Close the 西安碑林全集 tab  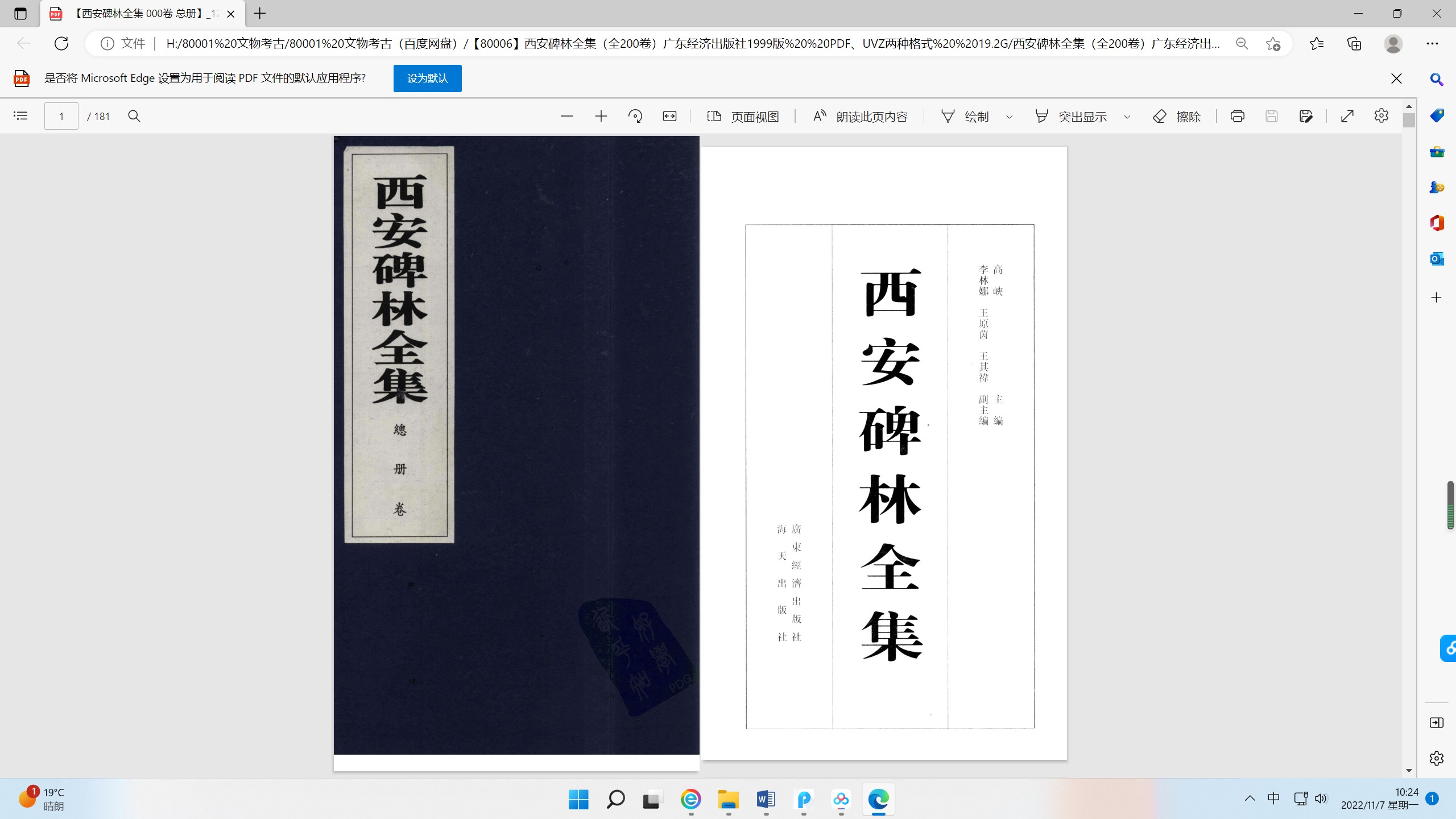[231, 14]
